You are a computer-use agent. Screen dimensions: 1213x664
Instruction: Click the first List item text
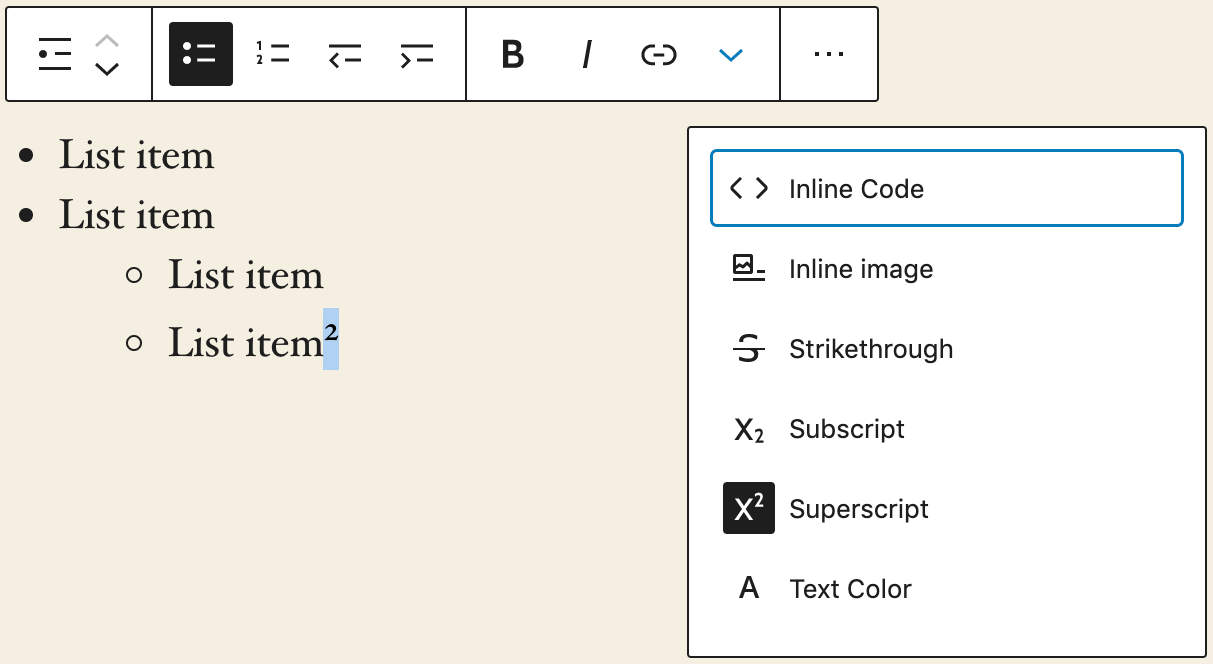point(136,154)
